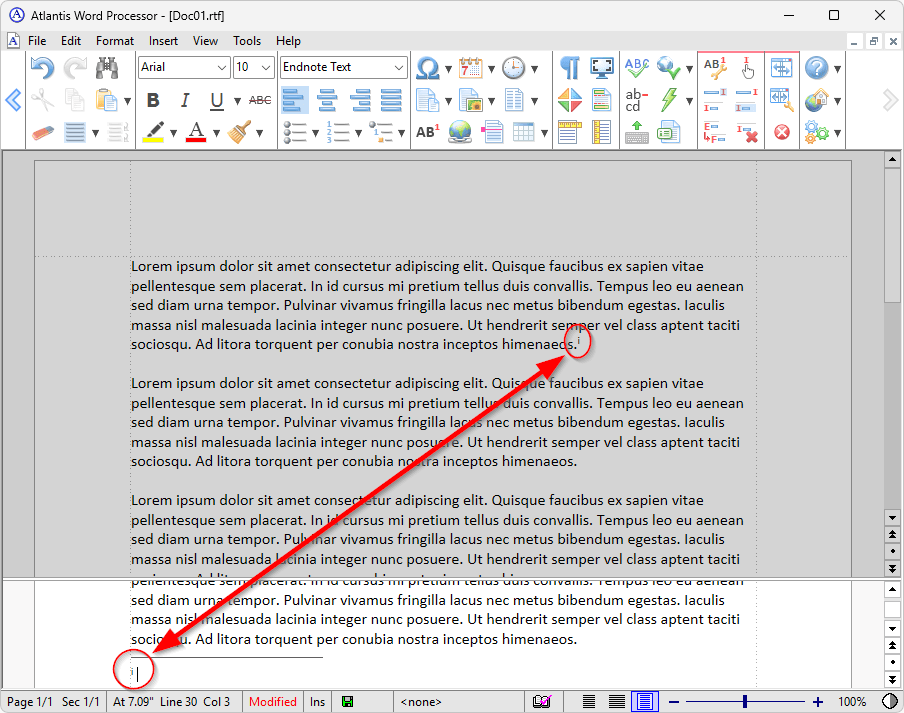This screenshot has width=904, height=713.
Task: Click the green floppy disk save icon in status bar
Action: (348, 701)
